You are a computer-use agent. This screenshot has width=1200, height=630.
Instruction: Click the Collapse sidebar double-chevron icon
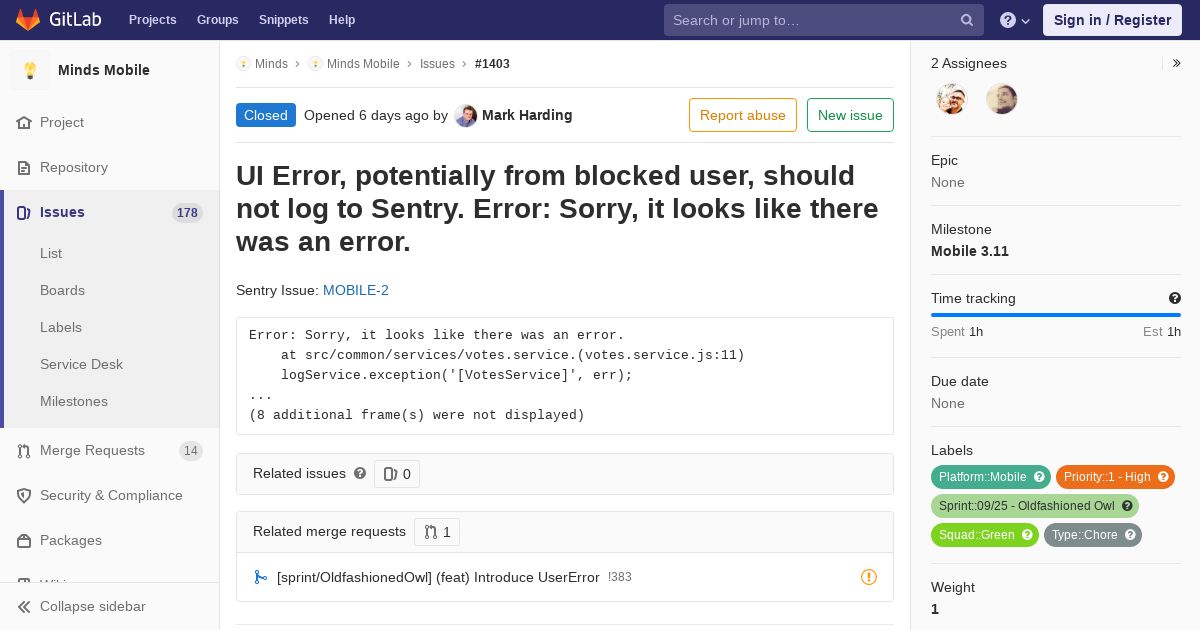coord(24,606)
